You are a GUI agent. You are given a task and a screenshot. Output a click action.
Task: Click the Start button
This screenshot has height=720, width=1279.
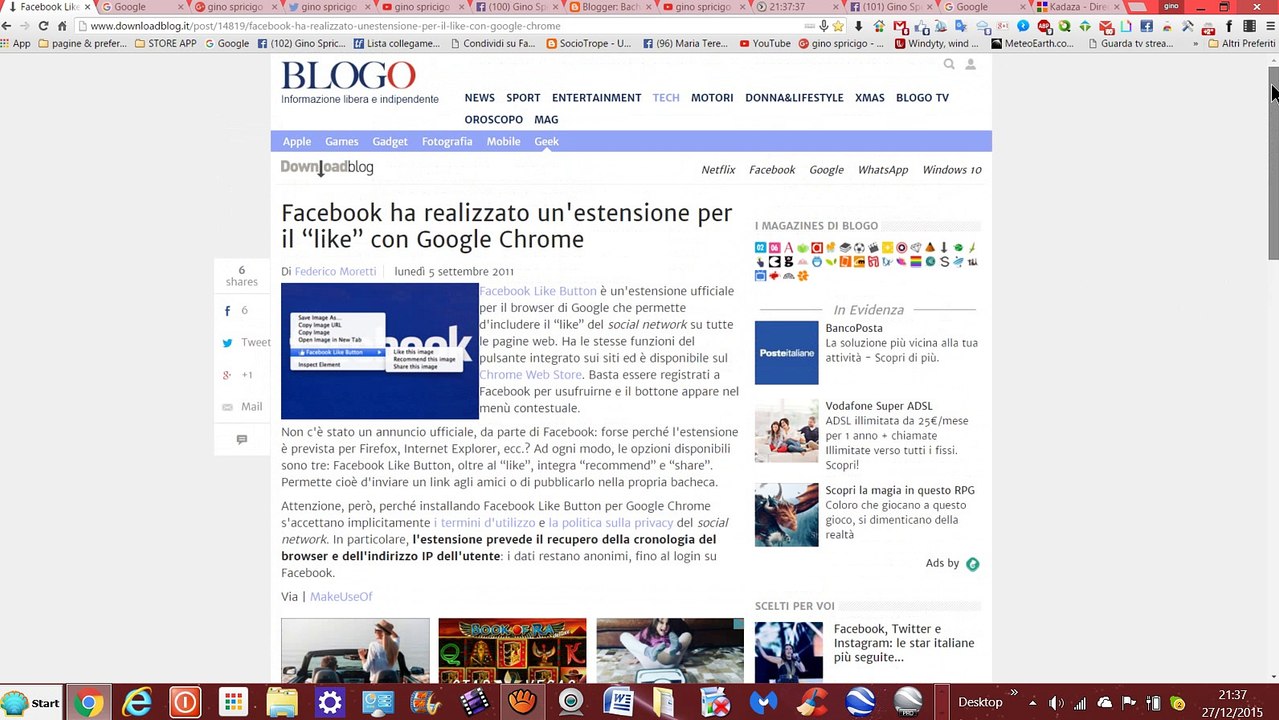point(31,703)
